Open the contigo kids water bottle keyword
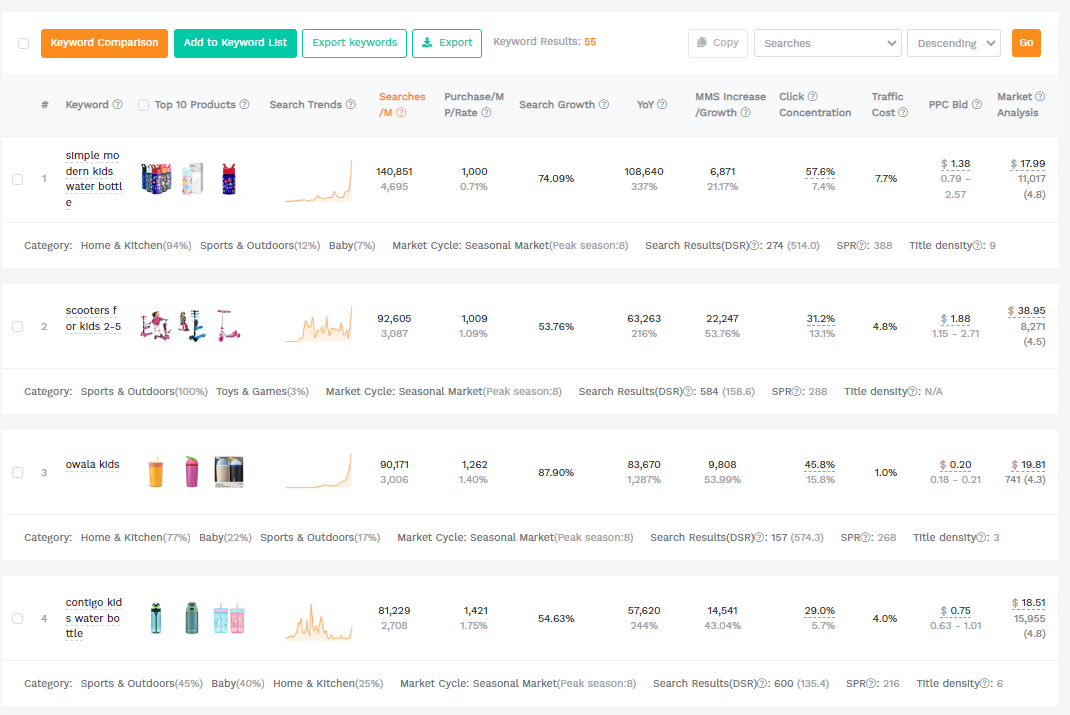1070x715 pixels. pyautogui.click(x=93, y=618)
